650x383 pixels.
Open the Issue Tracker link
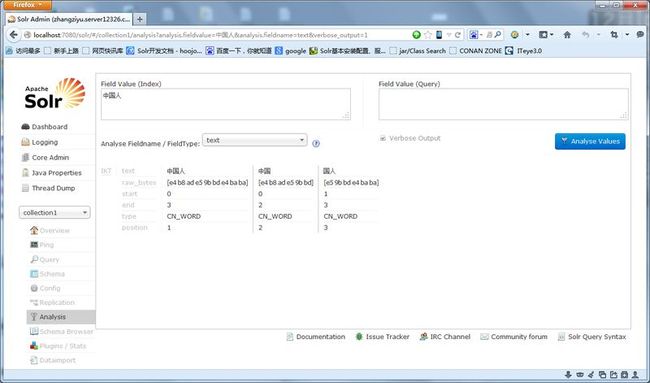pyautogui.click(x=383, y=337)
